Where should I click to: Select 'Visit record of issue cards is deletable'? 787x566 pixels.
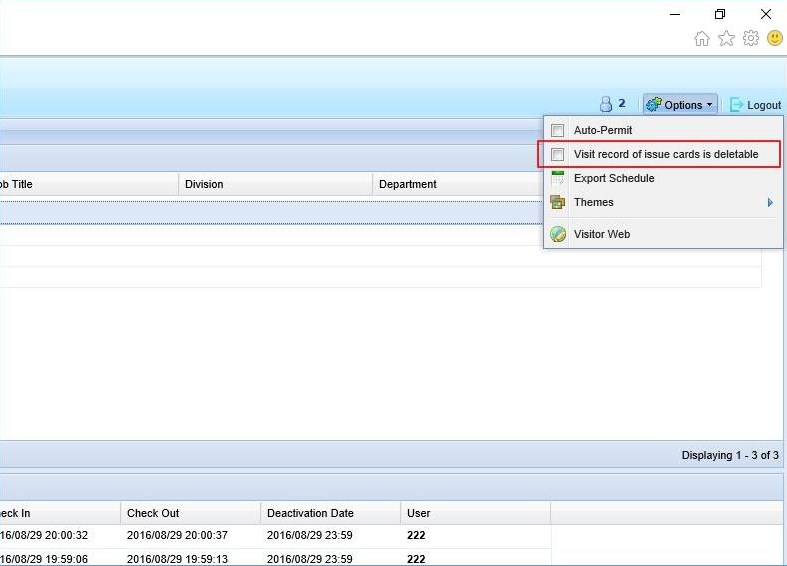click(666, 154)
